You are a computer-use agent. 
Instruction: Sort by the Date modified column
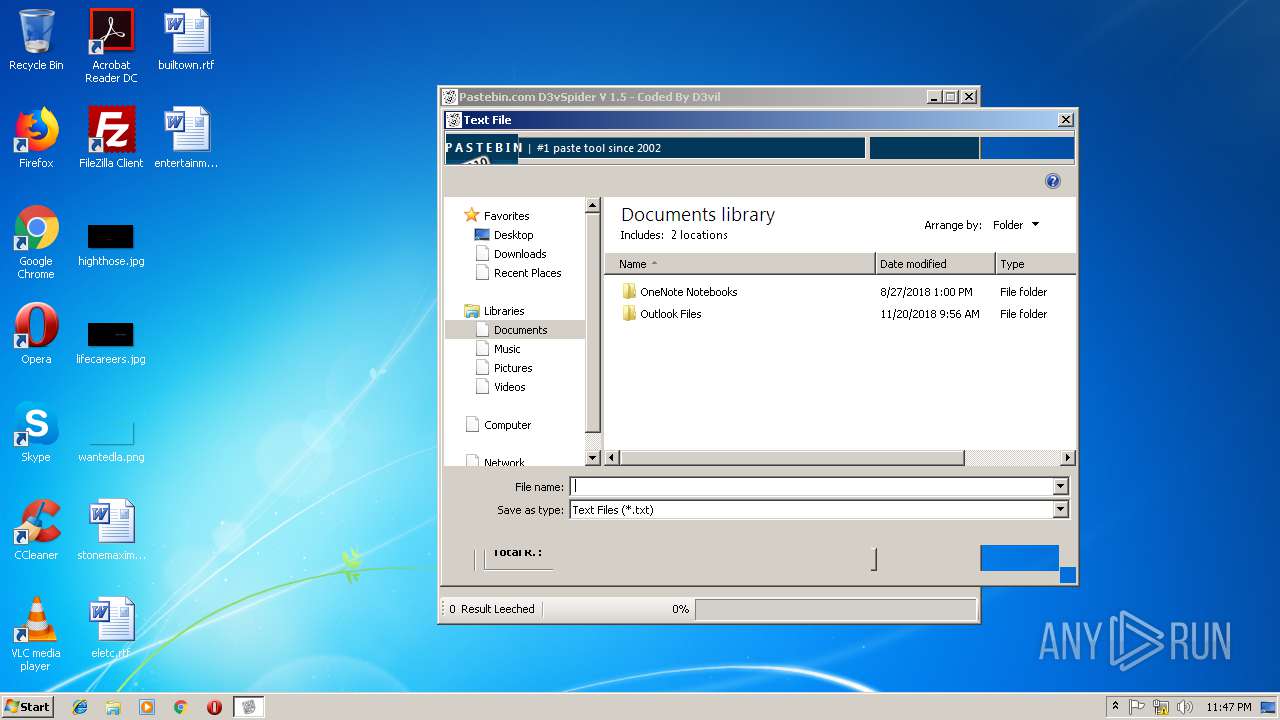pyautogui.click(x=935, y=264)
